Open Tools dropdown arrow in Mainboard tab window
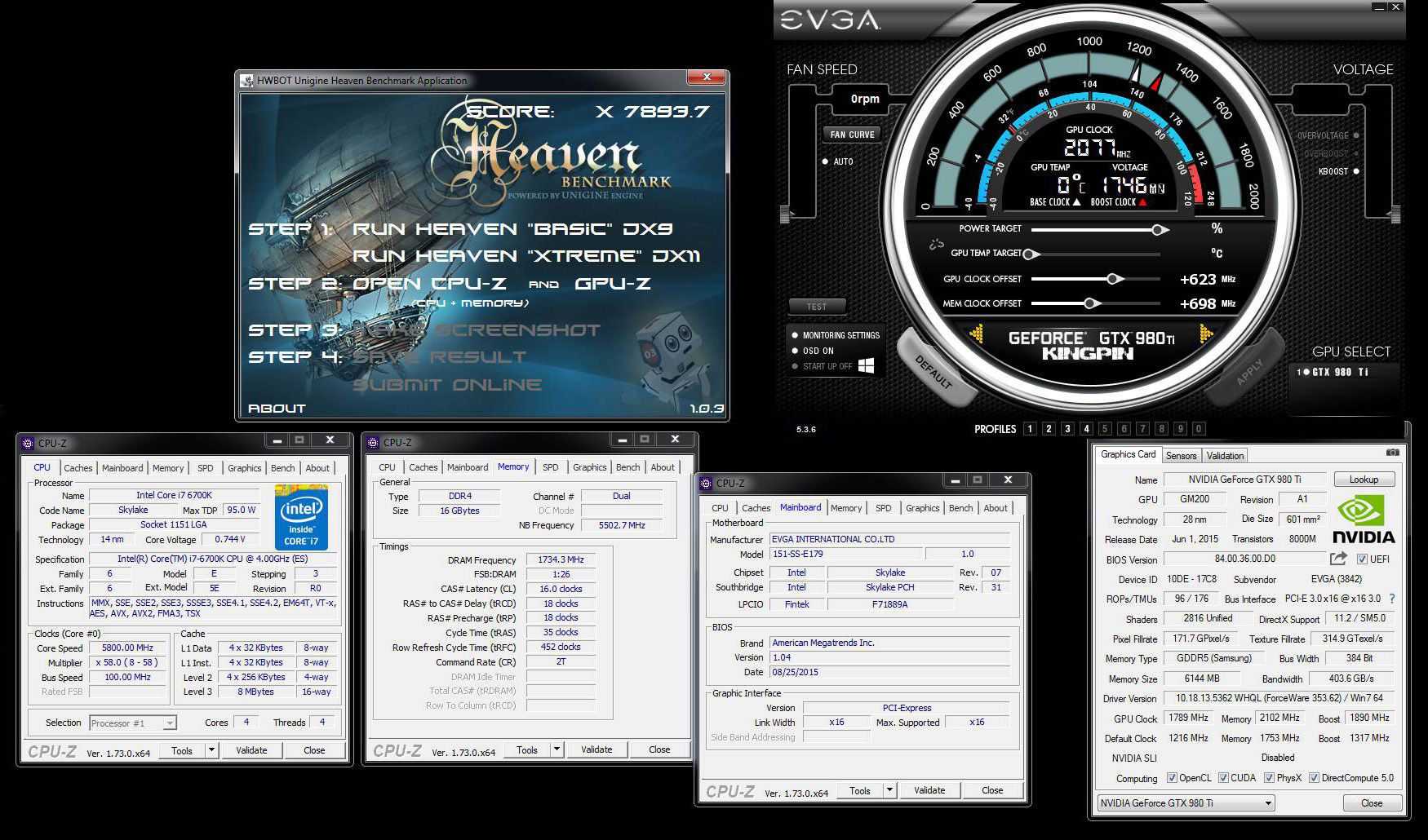The width and height of the screenshot is (1428, 840). click(x=889, y=790)
